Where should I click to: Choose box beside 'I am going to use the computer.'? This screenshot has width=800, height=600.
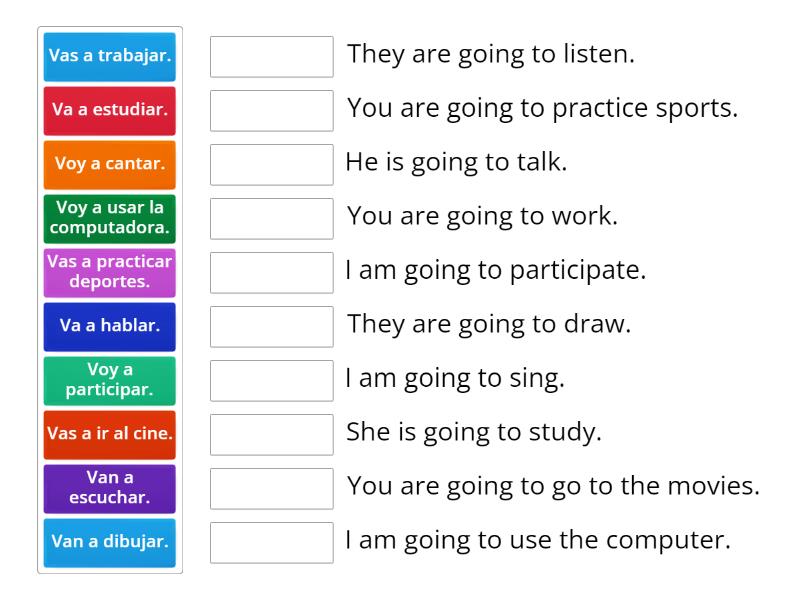pyautogui.click(x=272, y=543)
